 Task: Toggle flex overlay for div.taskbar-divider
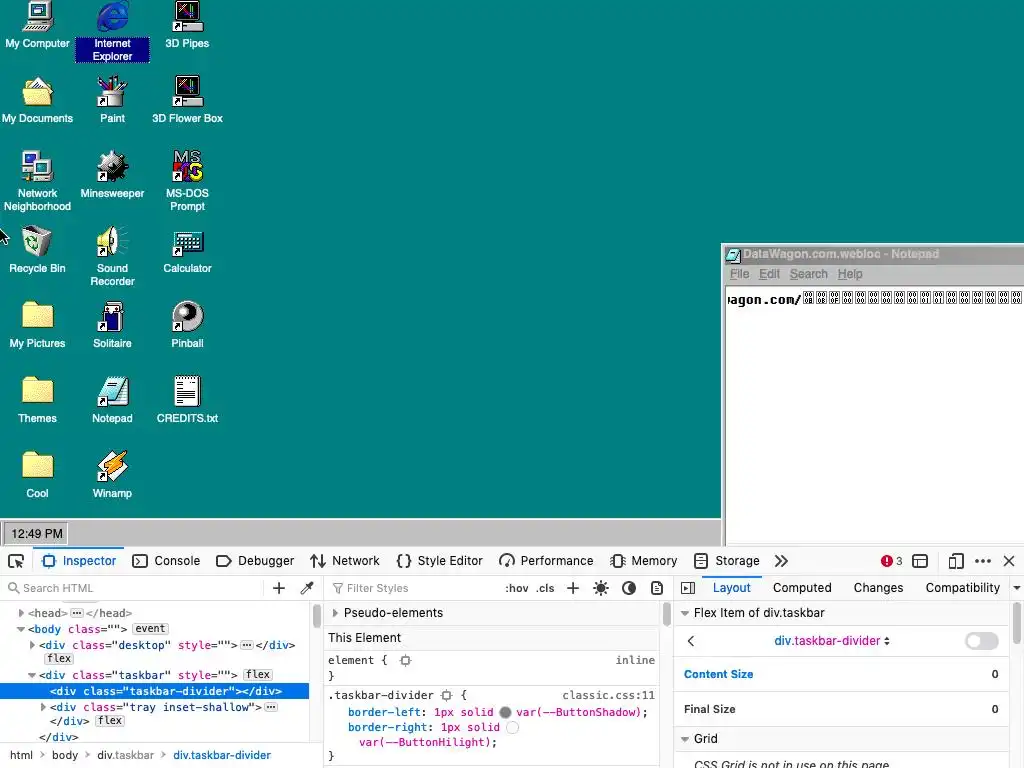(982, 641)
